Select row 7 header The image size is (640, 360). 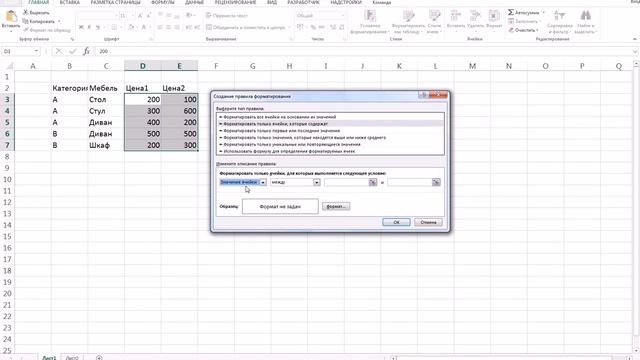click(7, 145)
